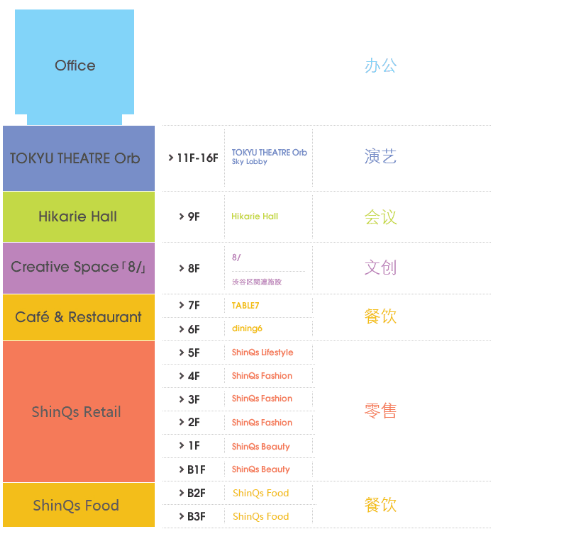Open the ShinQs Lifestyle link
Image resolution: width=579 pixels, height=554 pixels.
262,352
